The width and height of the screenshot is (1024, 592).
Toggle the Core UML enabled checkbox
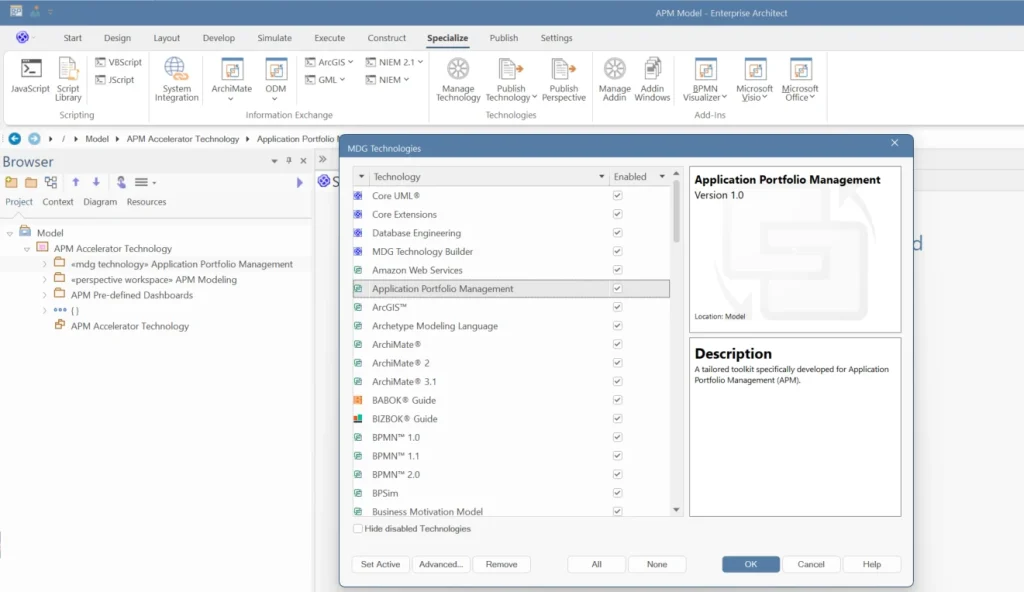click(x=617, y=195)
